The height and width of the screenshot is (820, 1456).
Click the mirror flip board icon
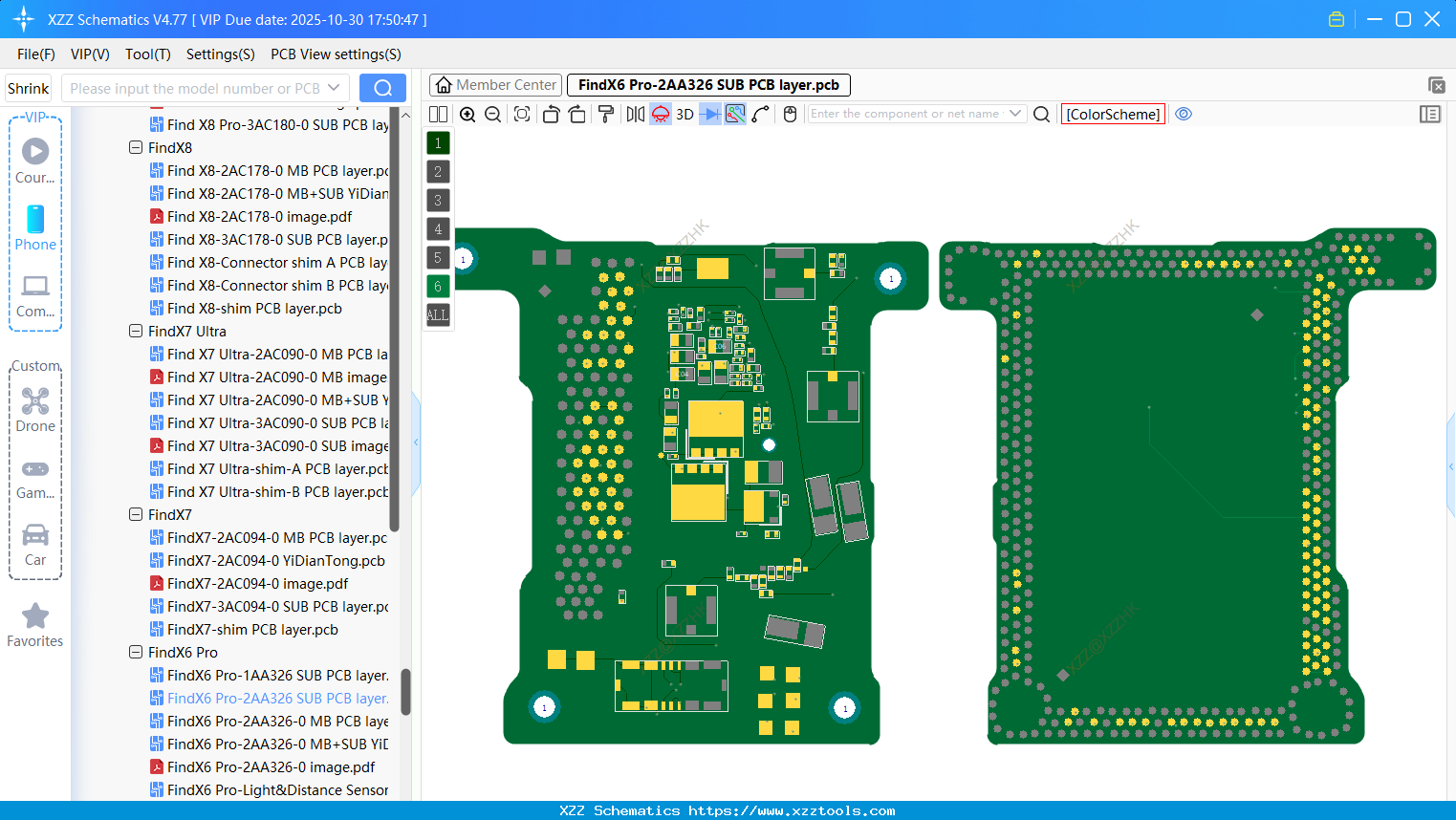(635, 115)
